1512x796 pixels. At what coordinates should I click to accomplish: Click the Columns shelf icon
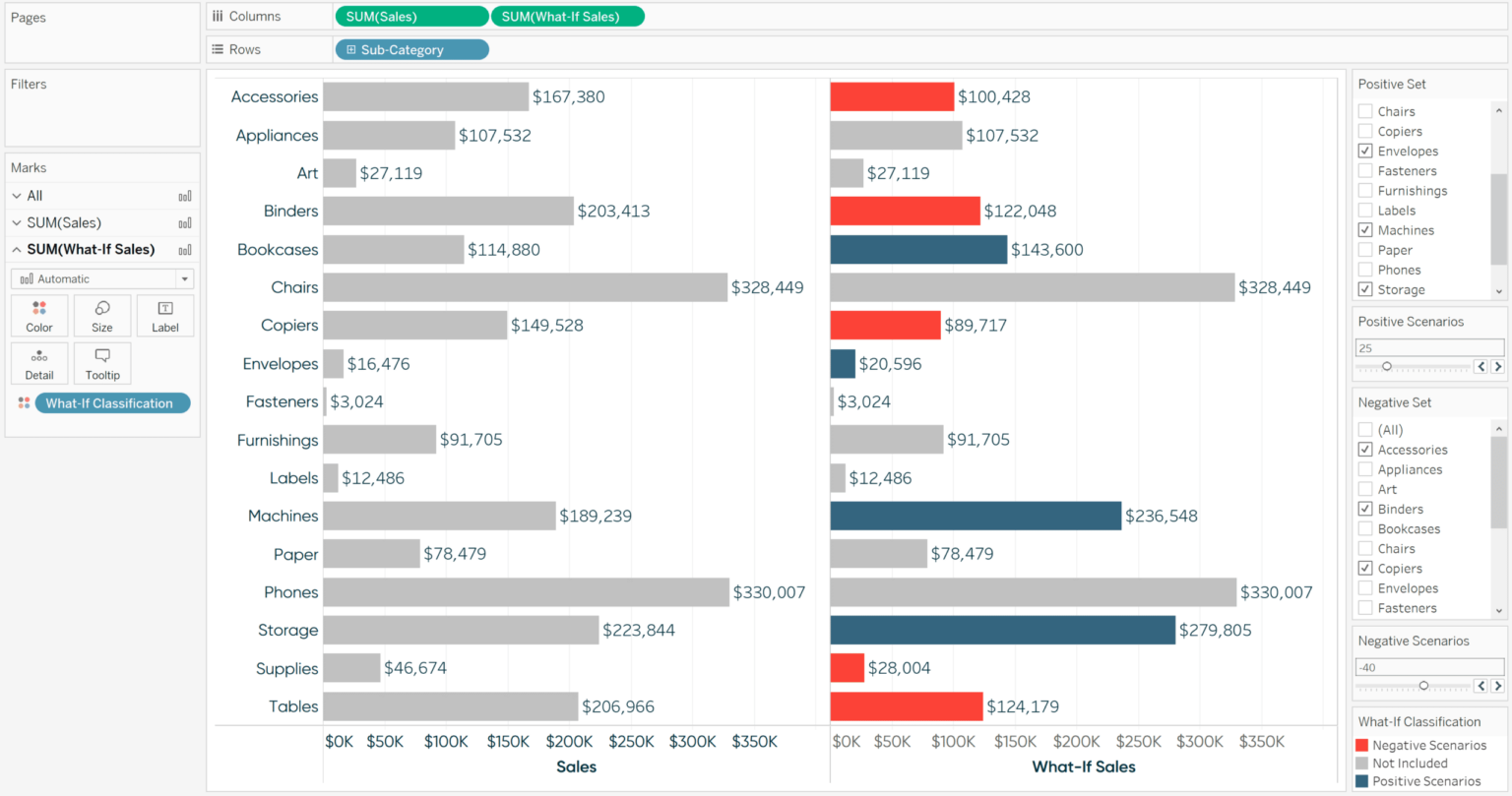click(x=219, y=16)
